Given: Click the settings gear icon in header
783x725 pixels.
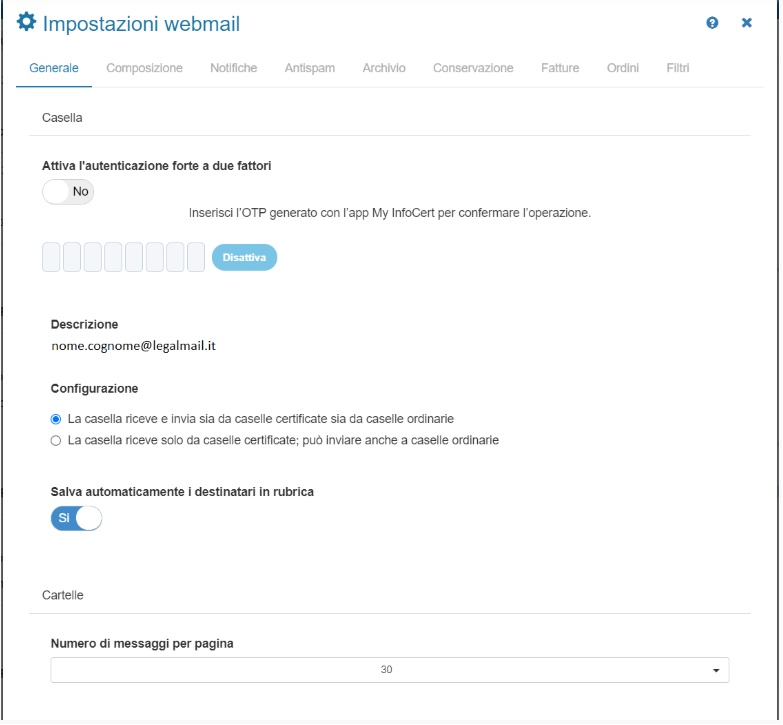Looking at the screenshot, I should [x=27, y=22].
